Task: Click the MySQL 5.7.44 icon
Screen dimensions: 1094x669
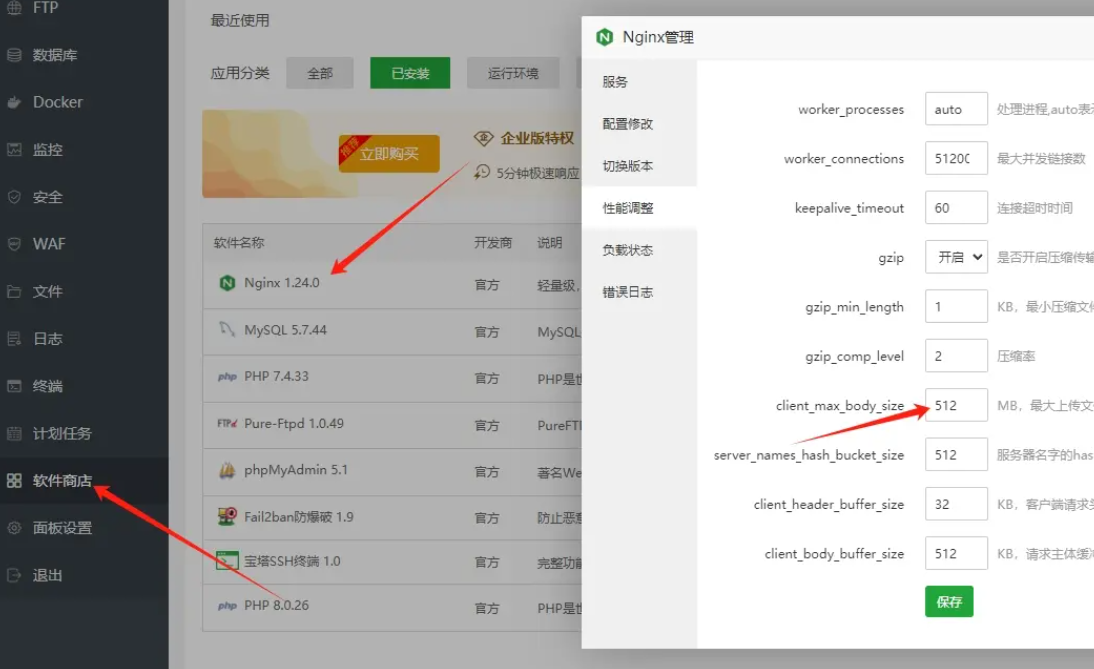Action: point(227,330)
